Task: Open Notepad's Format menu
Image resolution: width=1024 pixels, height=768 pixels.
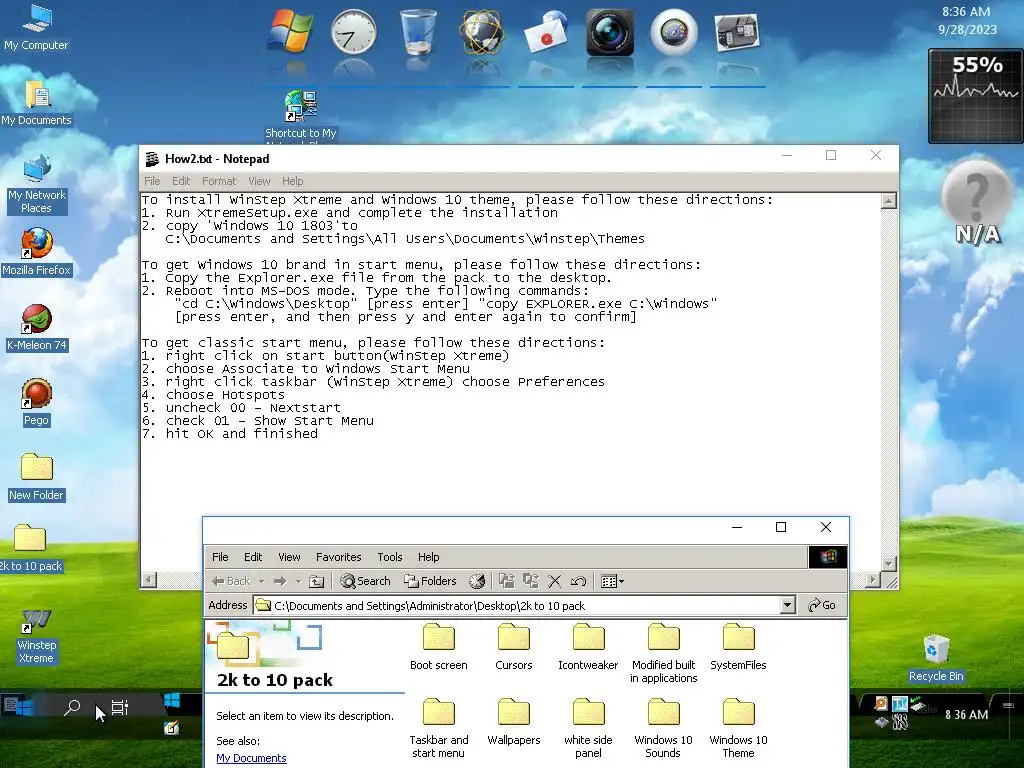Action: click(219, 181)
